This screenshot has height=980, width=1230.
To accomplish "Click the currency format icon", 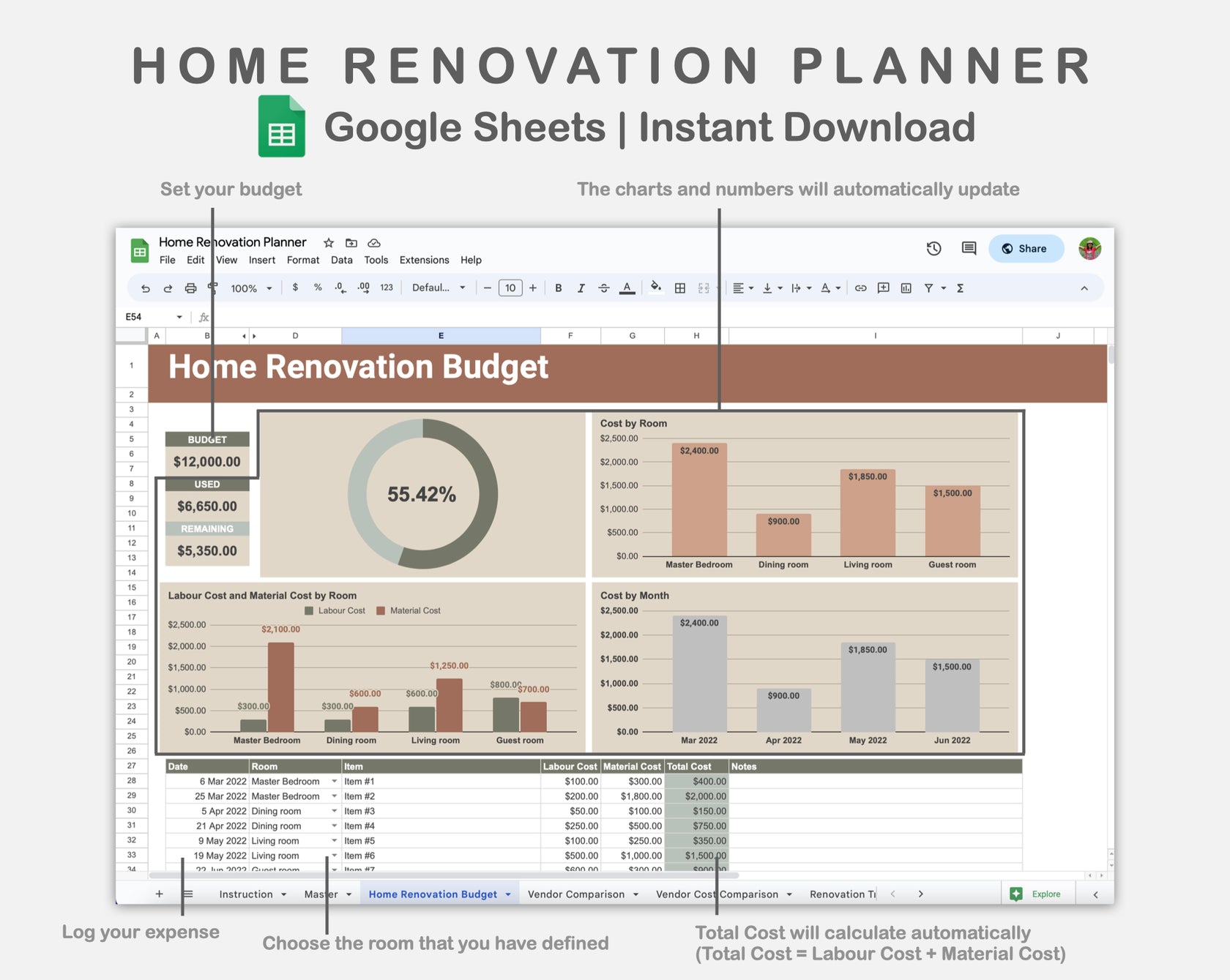I will (x=296, y=288).
